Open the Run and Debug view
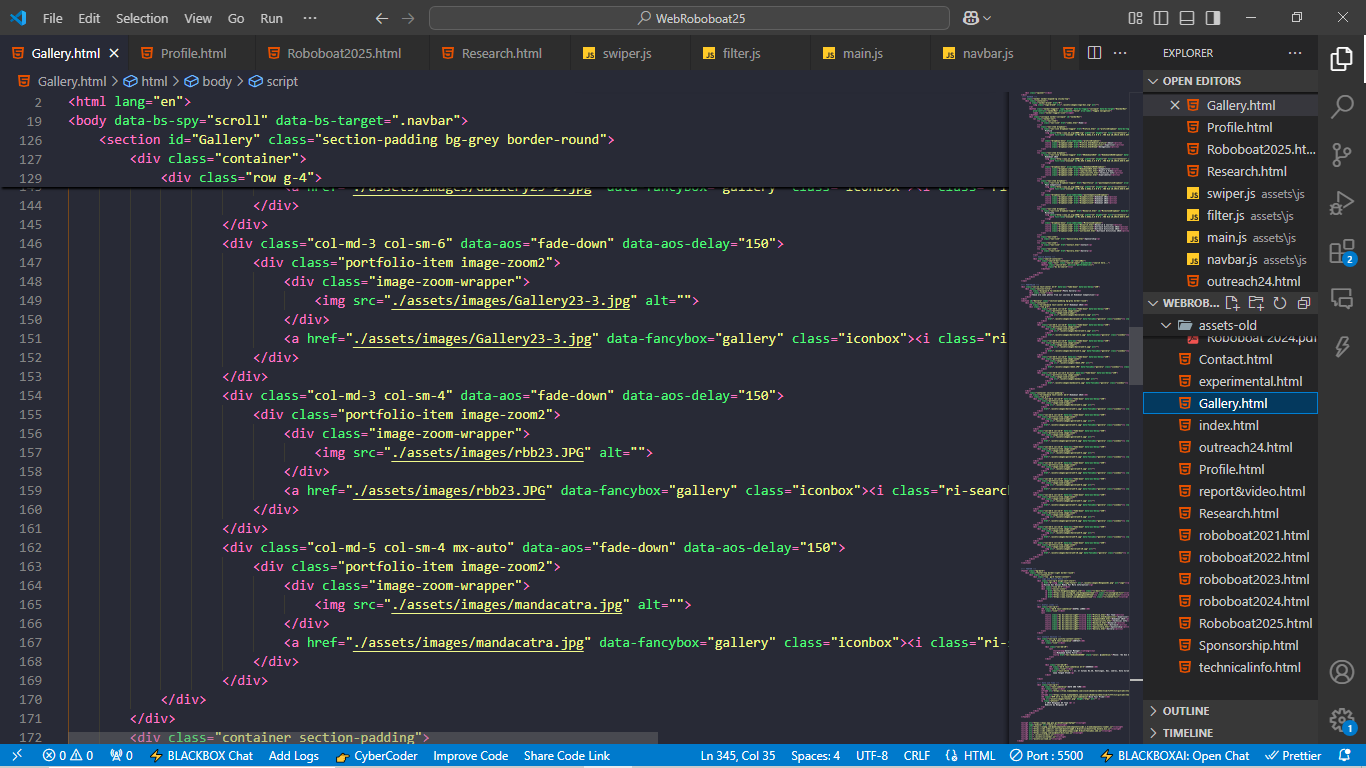Viewport: 1366px width, 768px height. [x=1341, y=203]
